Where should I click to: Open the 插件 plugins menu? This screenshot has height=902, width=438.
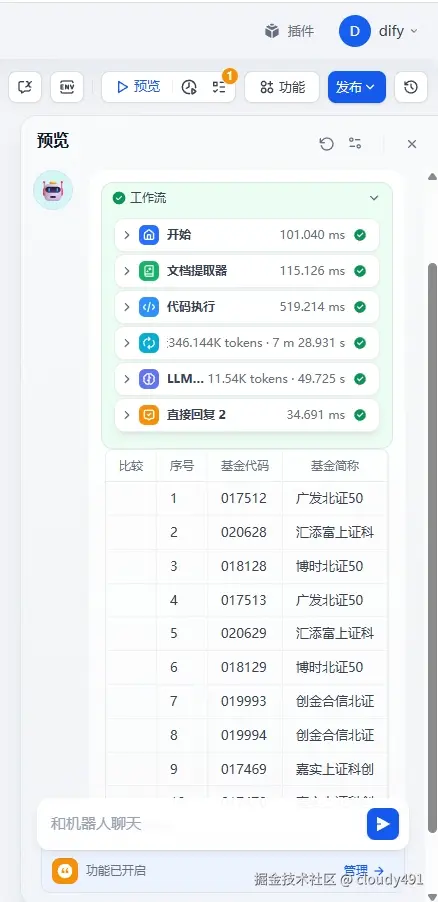[290, 31]
